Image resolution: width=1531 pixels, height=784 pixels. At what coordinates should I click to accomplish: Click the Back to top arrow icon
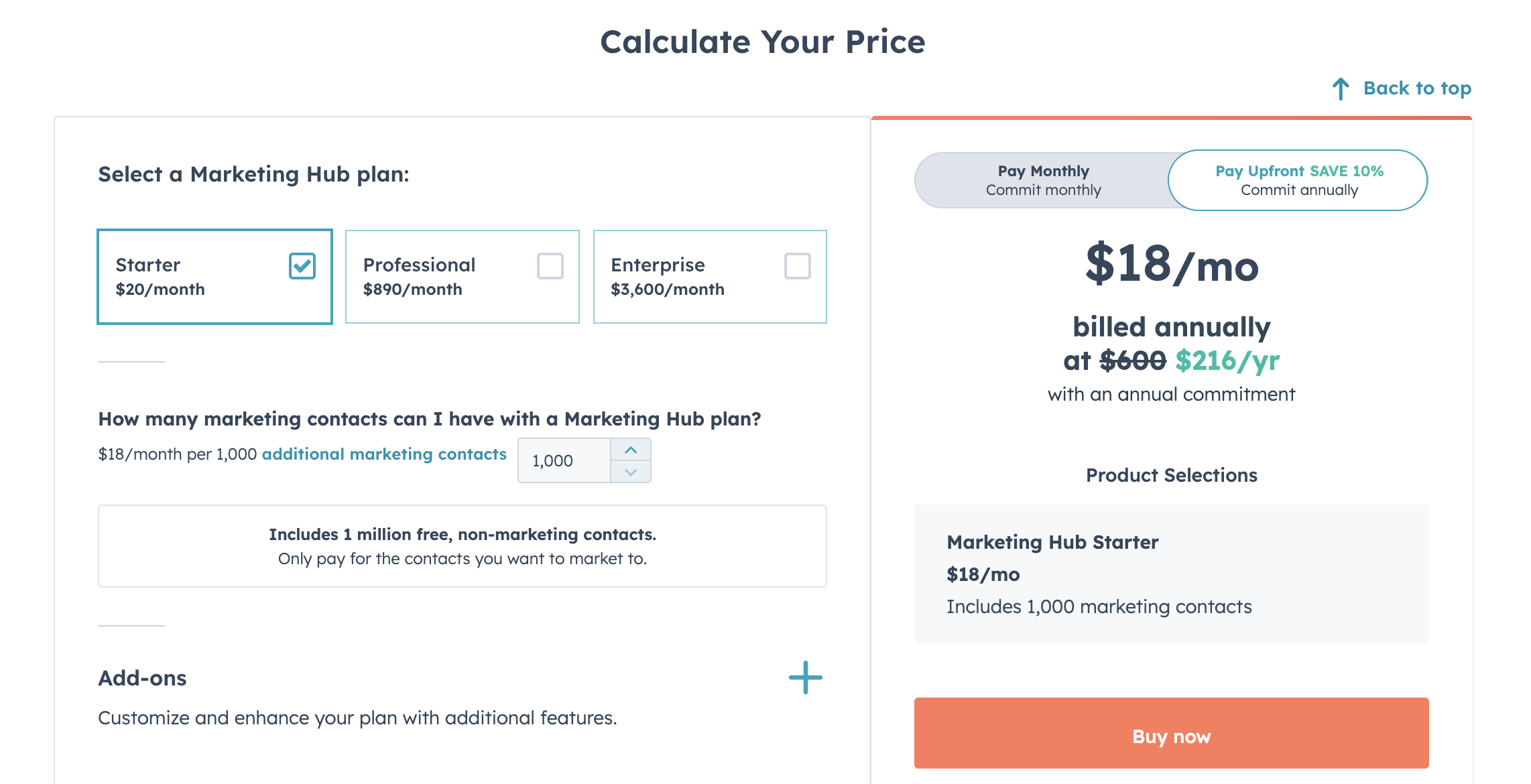click(x=1341, y=88)
